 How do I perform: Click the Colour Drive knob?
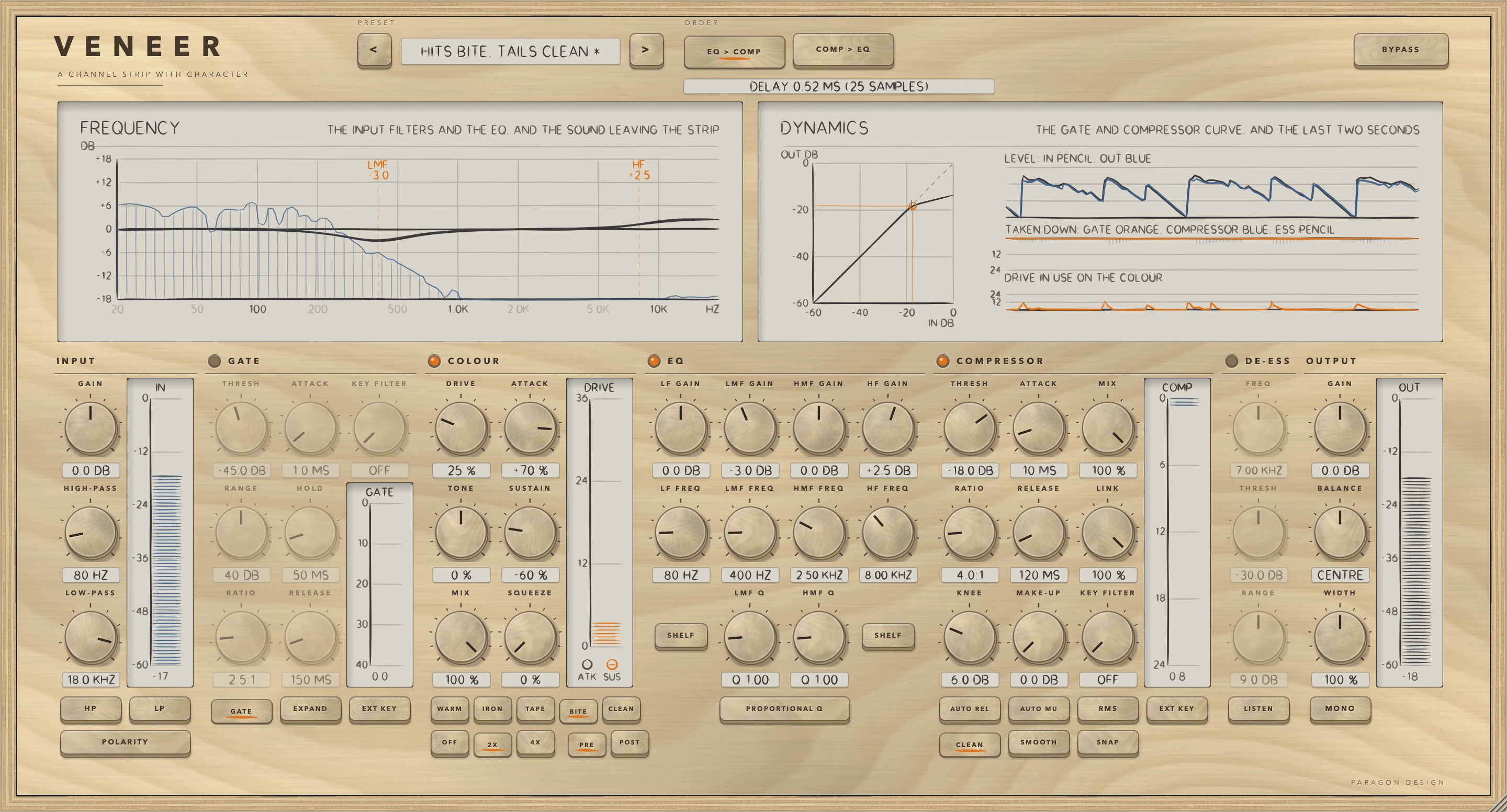tap(461, 428)
